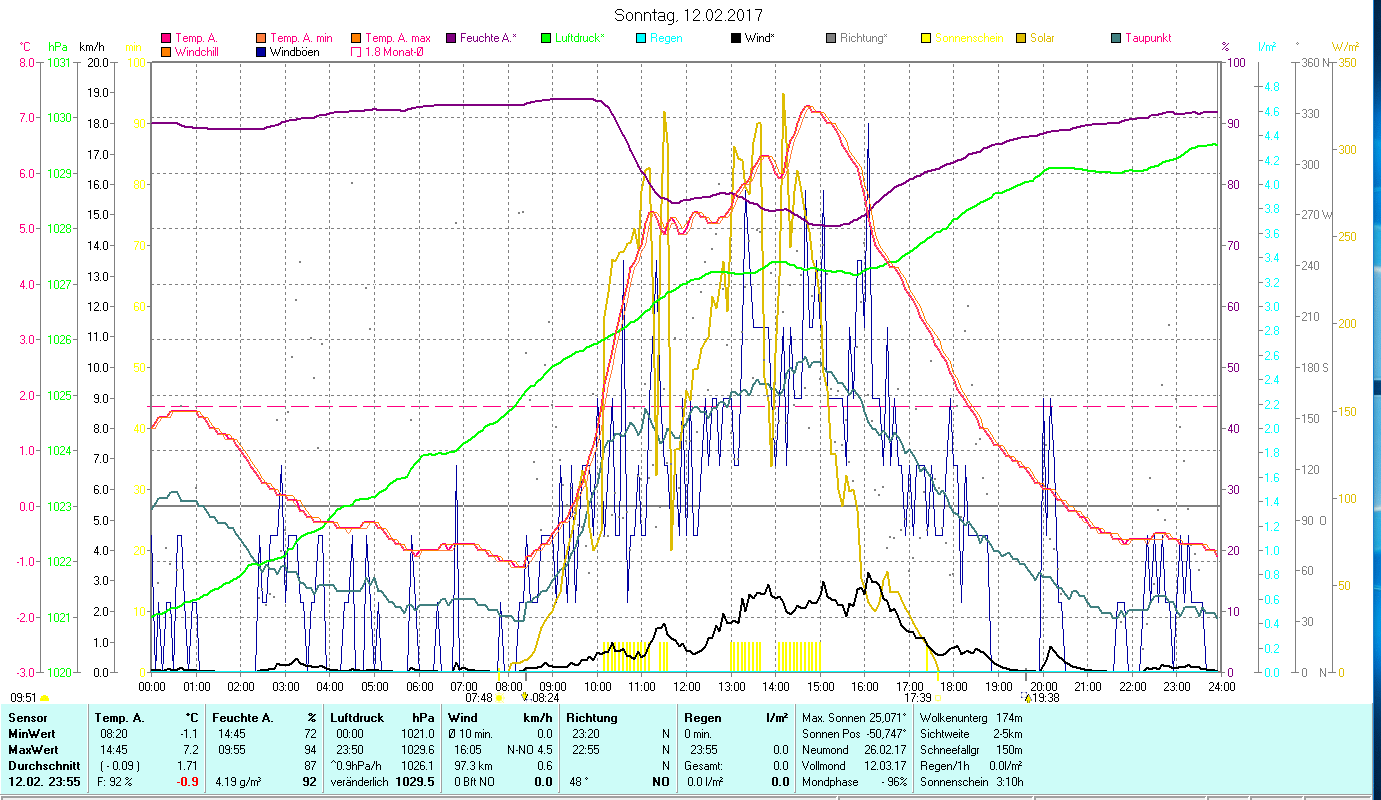Click the sunset marker at 19:38
1381x800 pixels.
pos(1027,697)
